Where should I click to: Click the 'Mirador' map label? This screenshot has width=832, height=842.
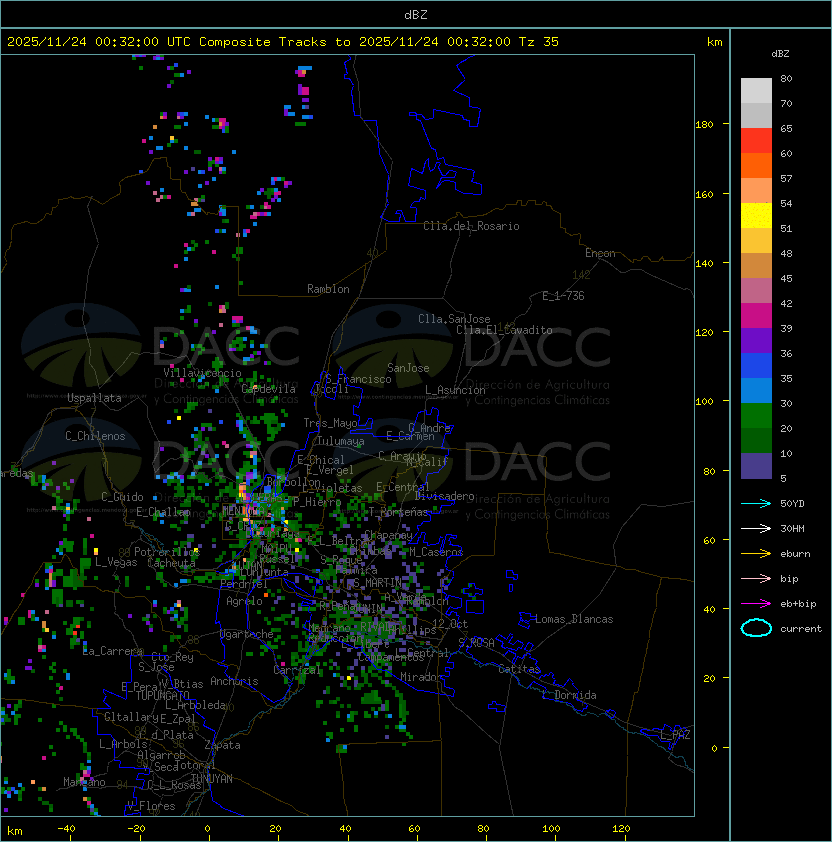[x=422, y=677]
